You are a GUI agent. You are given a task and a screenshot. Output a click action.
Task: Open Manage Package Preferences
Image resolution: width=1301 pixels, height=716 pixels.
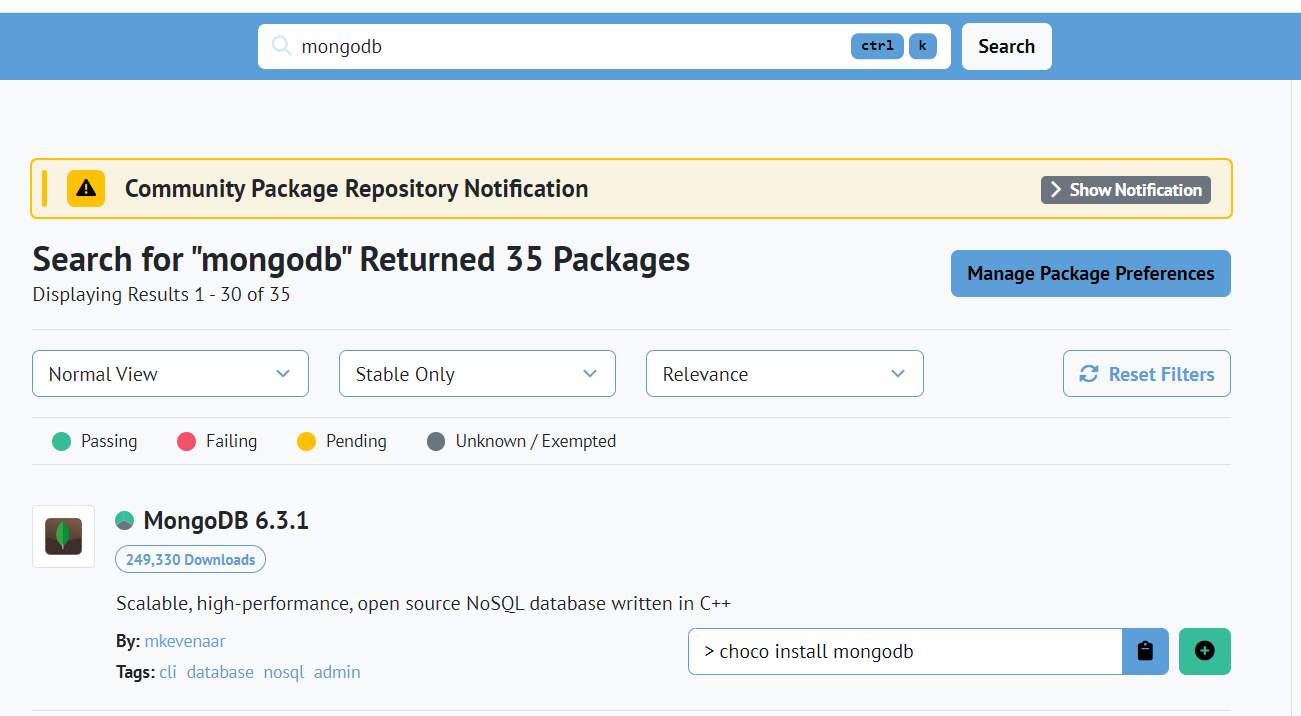[1091, 274]
